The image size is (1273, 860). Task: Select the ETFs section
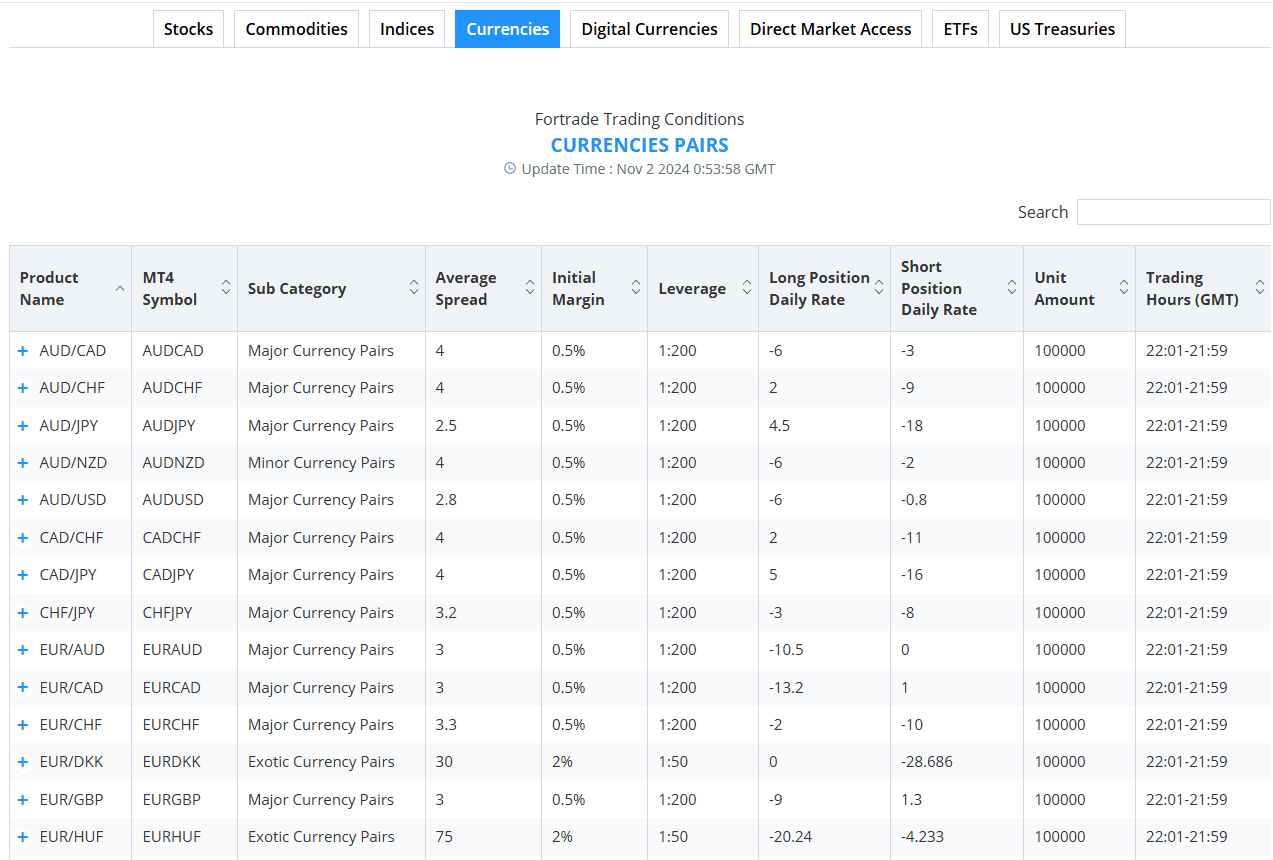[959, 29]
